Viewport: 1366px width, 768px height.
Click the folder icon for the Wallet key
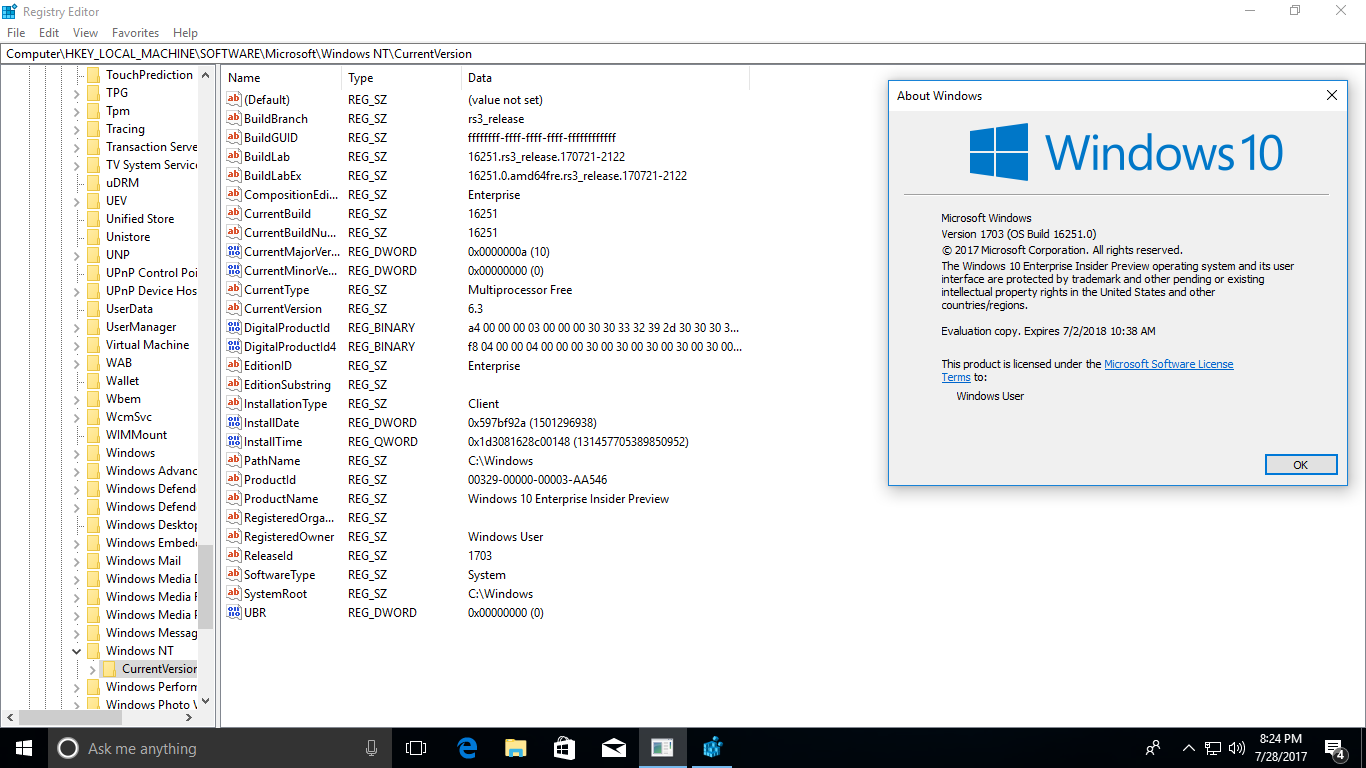pyautogui.click(x=93, y=381)
